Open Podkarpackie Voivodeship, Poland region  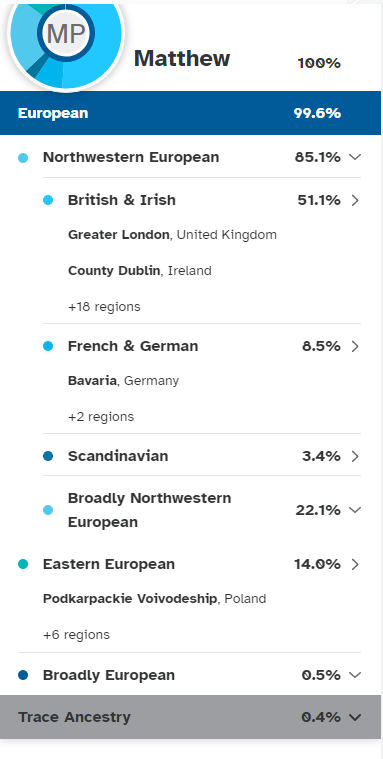pos(154,599)
